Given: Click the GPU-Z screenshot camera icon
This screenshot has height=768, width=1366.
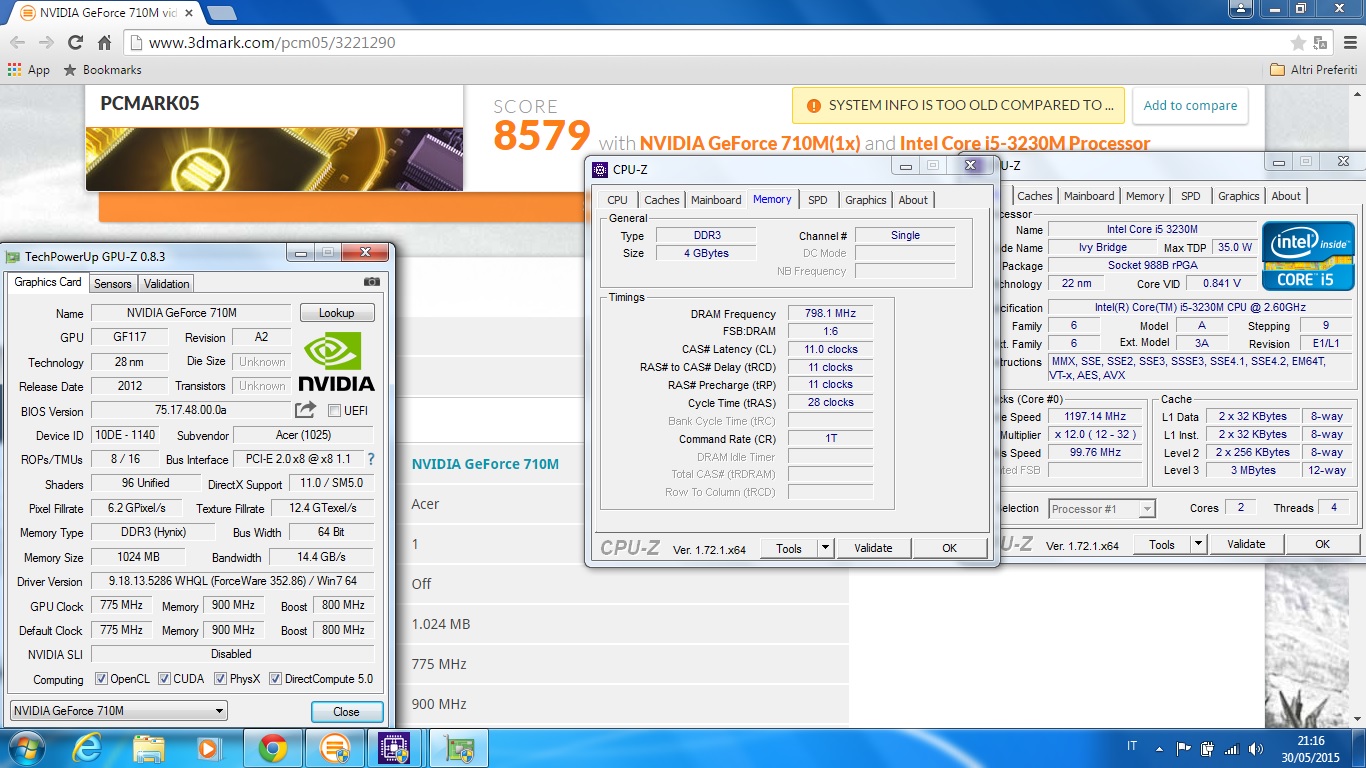Looking at the screenshot, I should [x=371, y=283].
